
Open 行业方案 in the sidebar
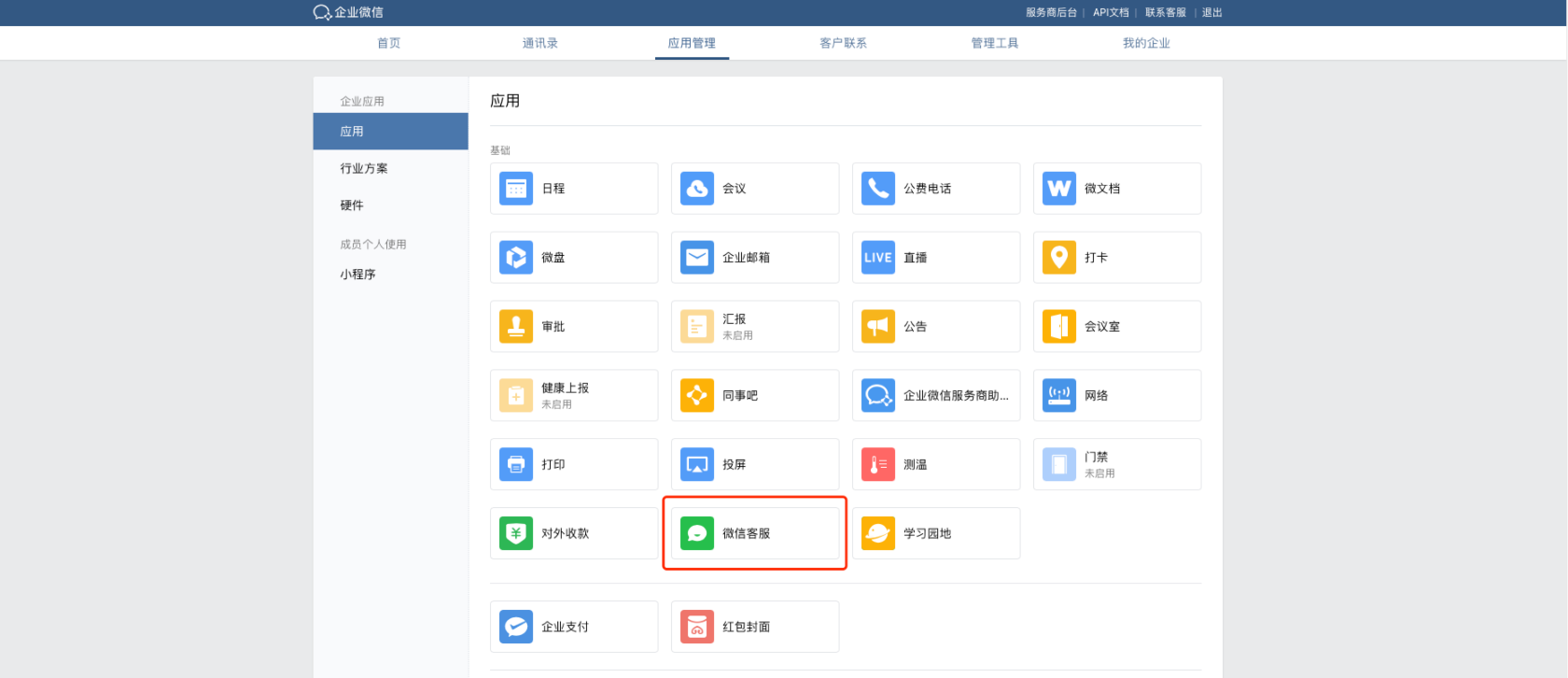[364, 168]
